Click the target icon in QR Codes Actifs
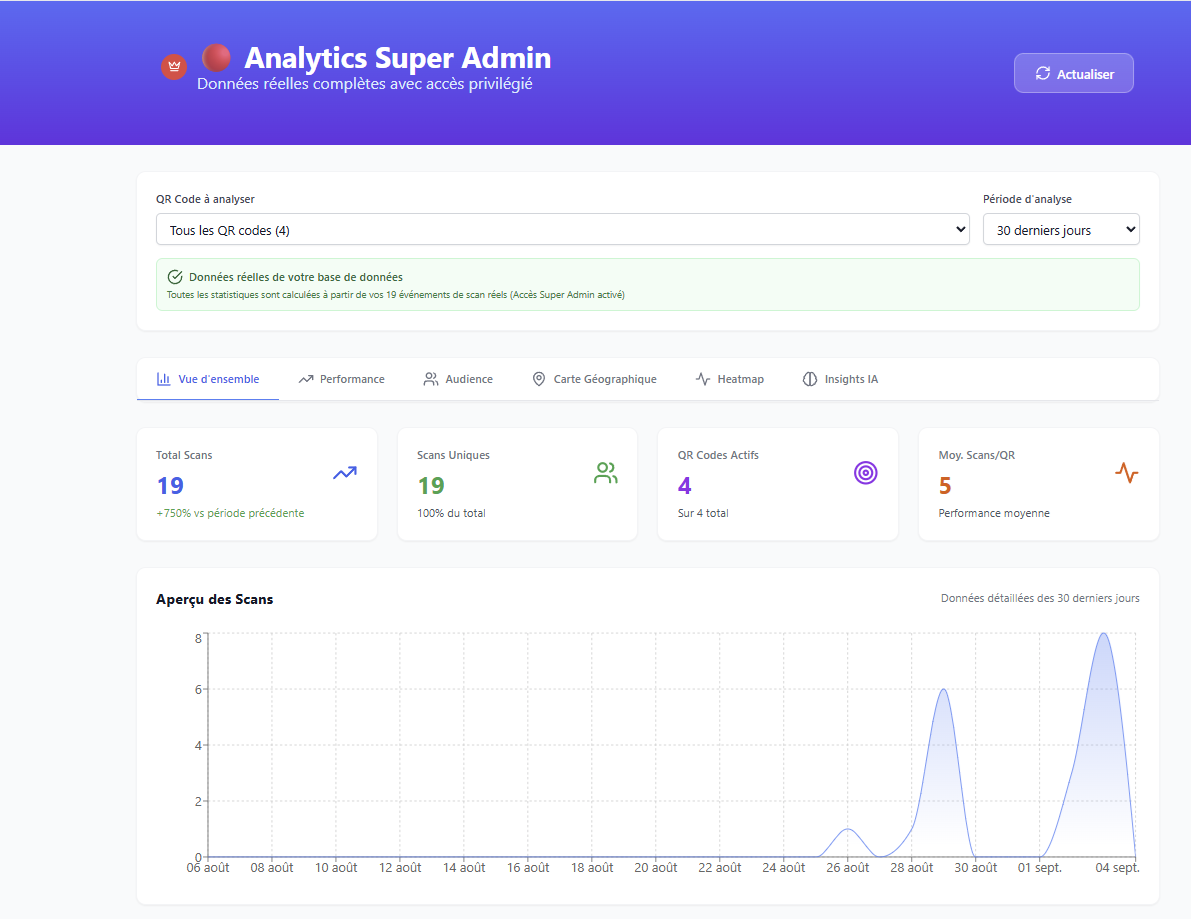This screenshot has height=919, width=1191. point(865,473)
